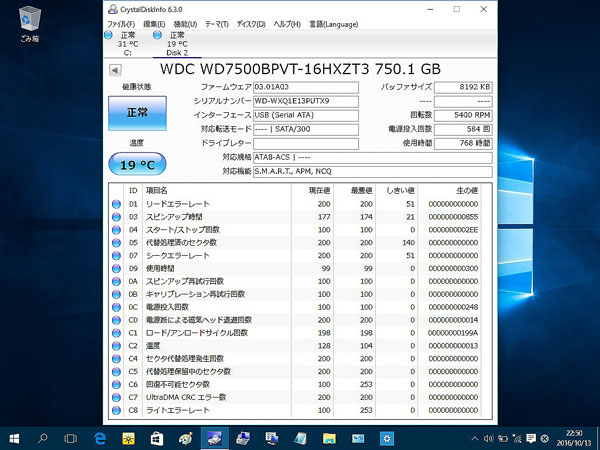
Task: Click the status icon of row 03 スピンアップ時間
Action: coord(116,217)
